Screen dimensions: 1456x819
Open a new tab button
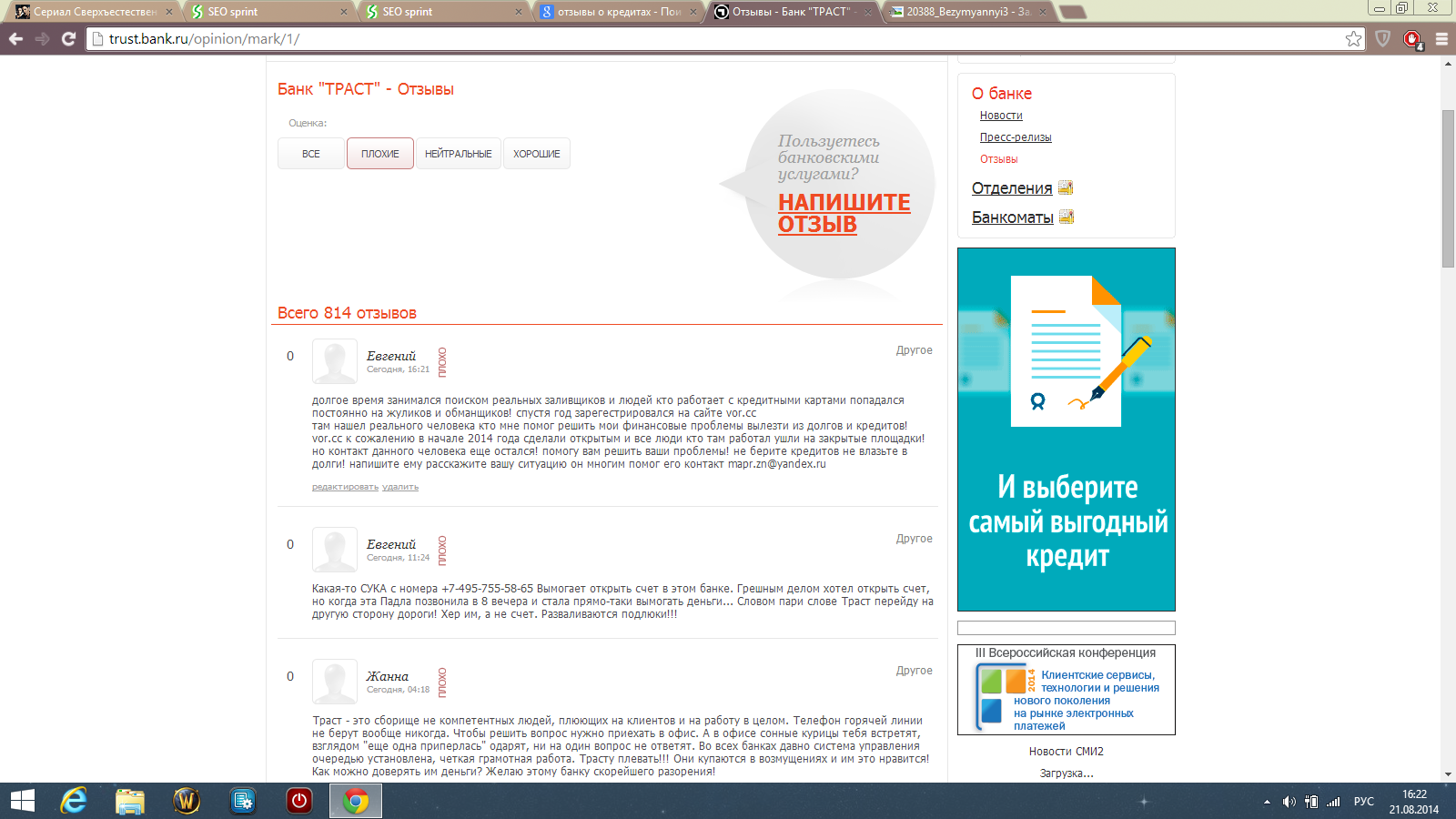point(1074,12)
